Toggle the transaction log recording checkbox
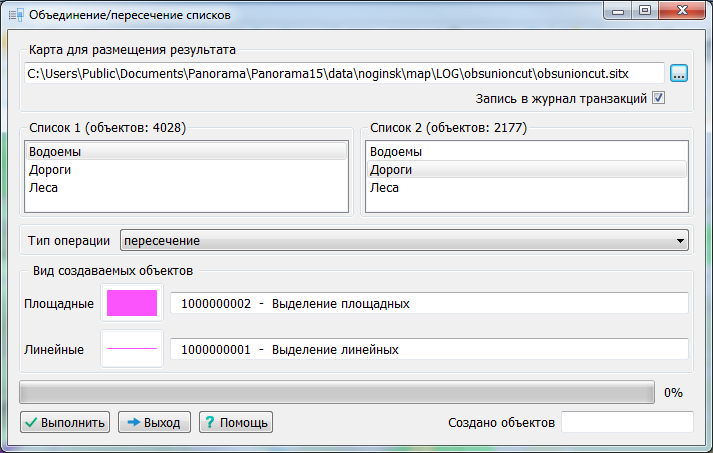 658,98
